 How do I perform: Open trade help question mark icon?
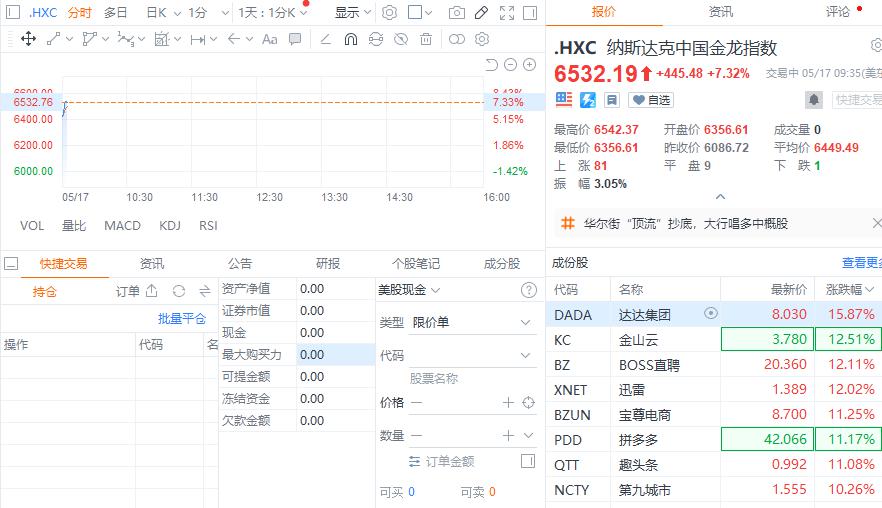pyautogui.click(x=528, y=290)
